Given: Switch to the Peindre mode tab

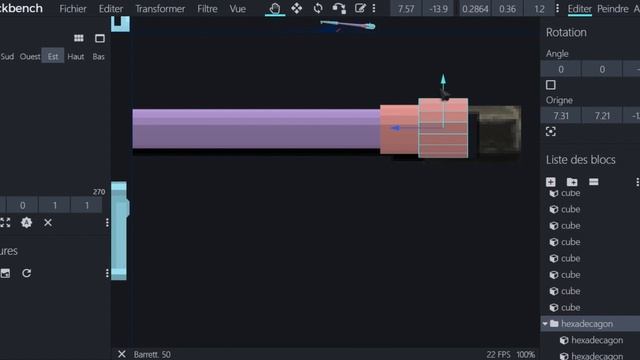Looking at the screenshot, I should pos(613,9).
